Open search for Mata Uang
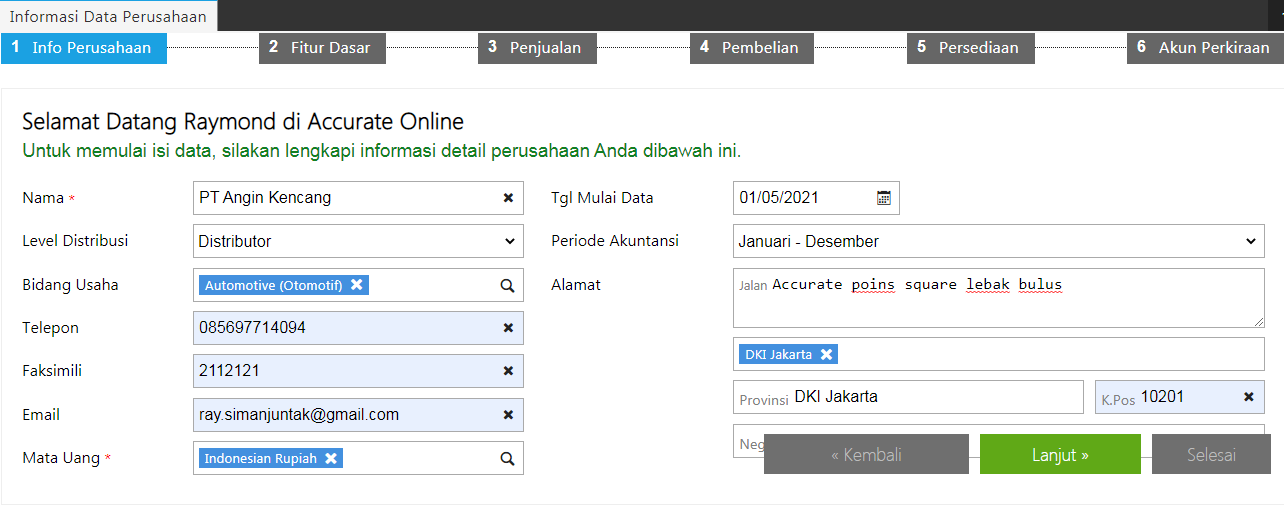The height and width of the screenshot is (513, 1284). 507,458
